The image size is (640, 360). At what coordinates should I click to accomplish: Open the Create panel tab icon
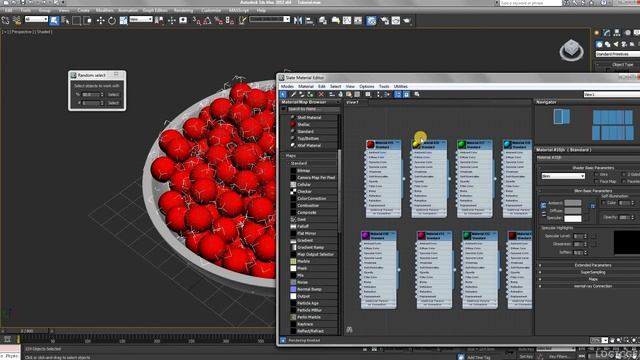point(597,33)
